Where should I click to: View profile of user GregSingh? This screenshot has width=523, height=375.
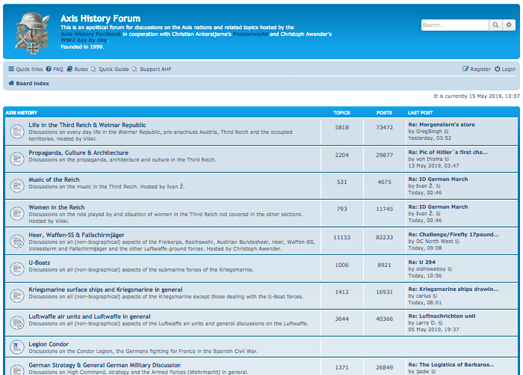coord(429,131)
